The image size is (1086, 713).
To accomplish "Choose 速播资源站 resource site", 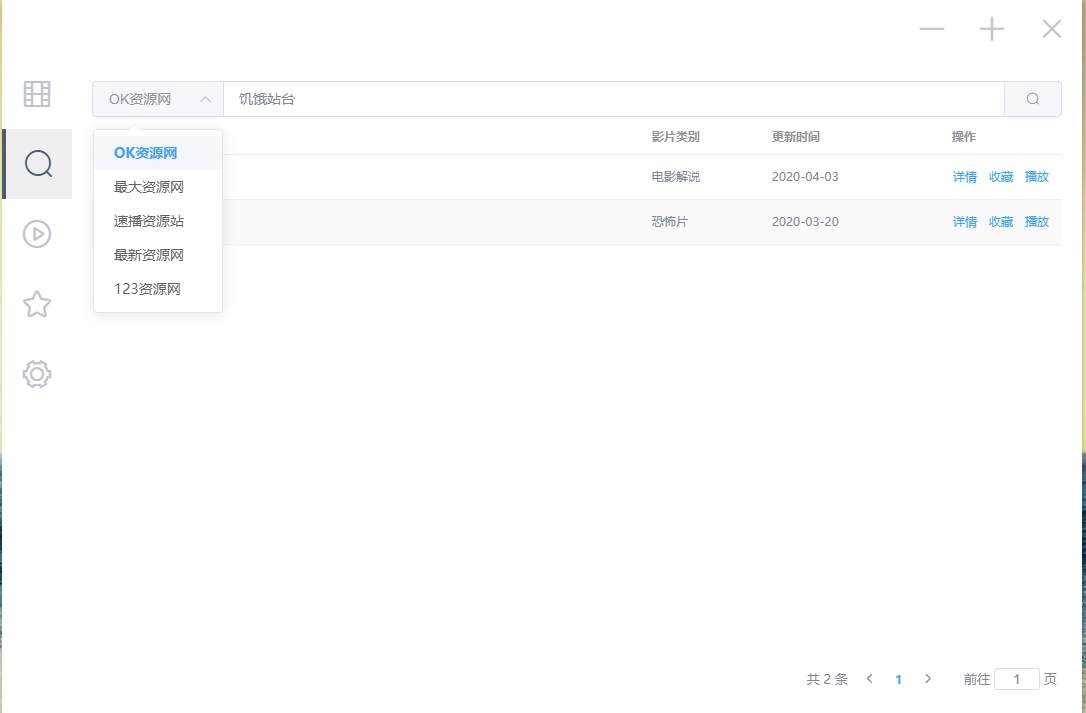I will tap(147, 220).
